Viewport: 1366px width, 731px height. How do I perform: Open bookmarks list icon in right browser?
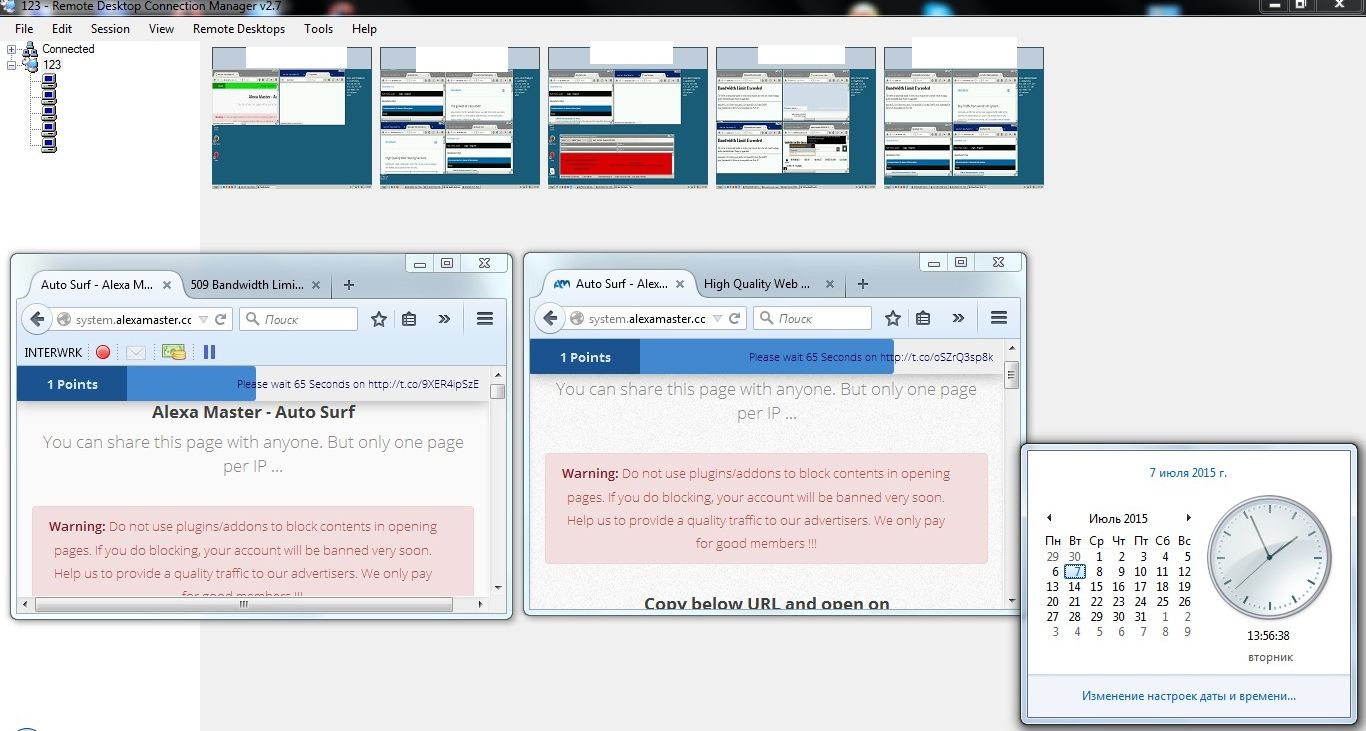(x=923, y=318)
